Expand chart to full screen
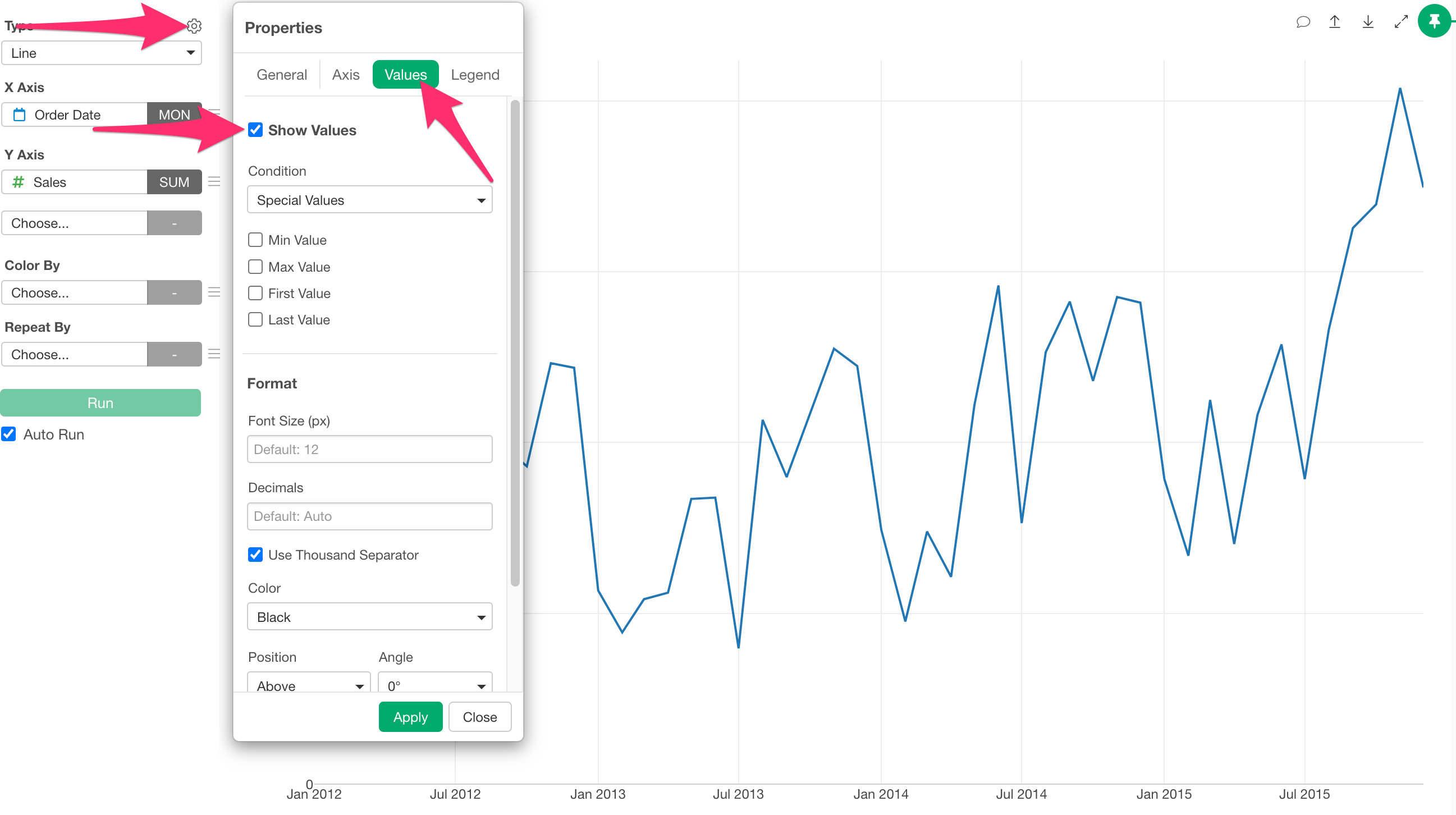1456x815 pixels. pos(1401,22)
